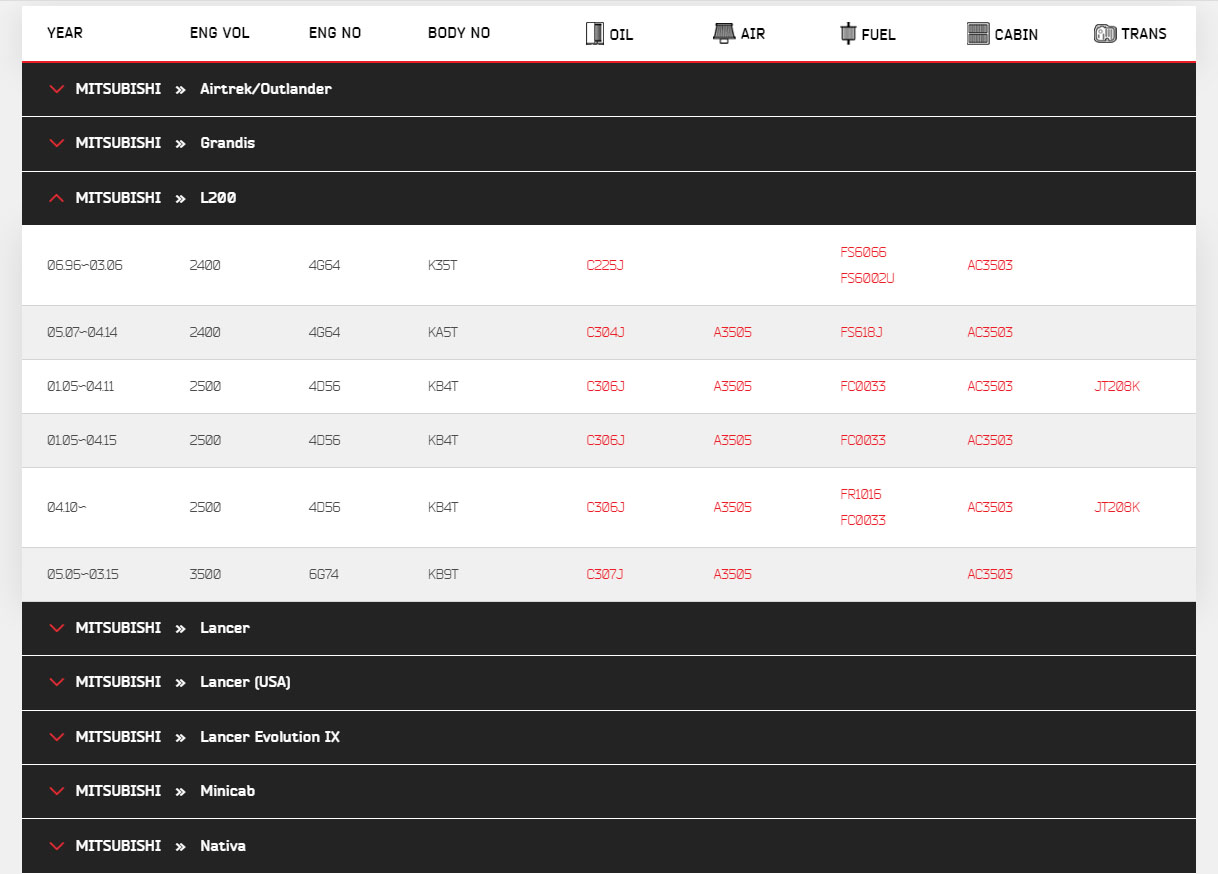
Task: Open fuel filter link FS6066
Action: (x=863, y=252)
